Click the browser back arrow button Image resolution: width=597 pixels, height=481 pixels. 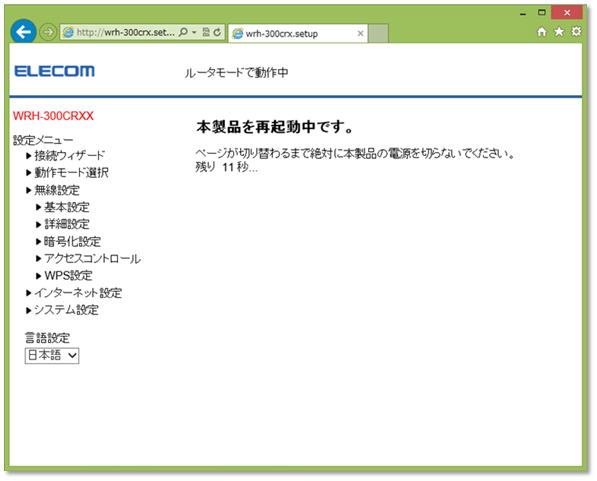pyautogui.click(x=24, y=32)
